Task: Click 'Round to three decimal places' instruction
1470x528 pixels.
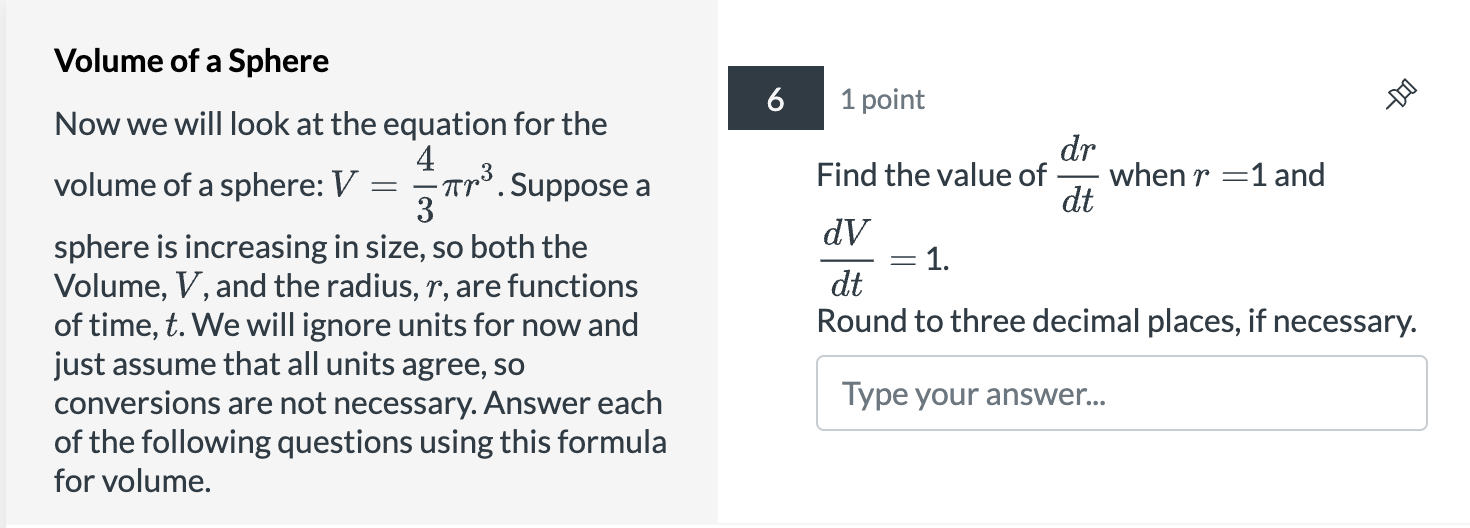Action: click(1116, 321)
